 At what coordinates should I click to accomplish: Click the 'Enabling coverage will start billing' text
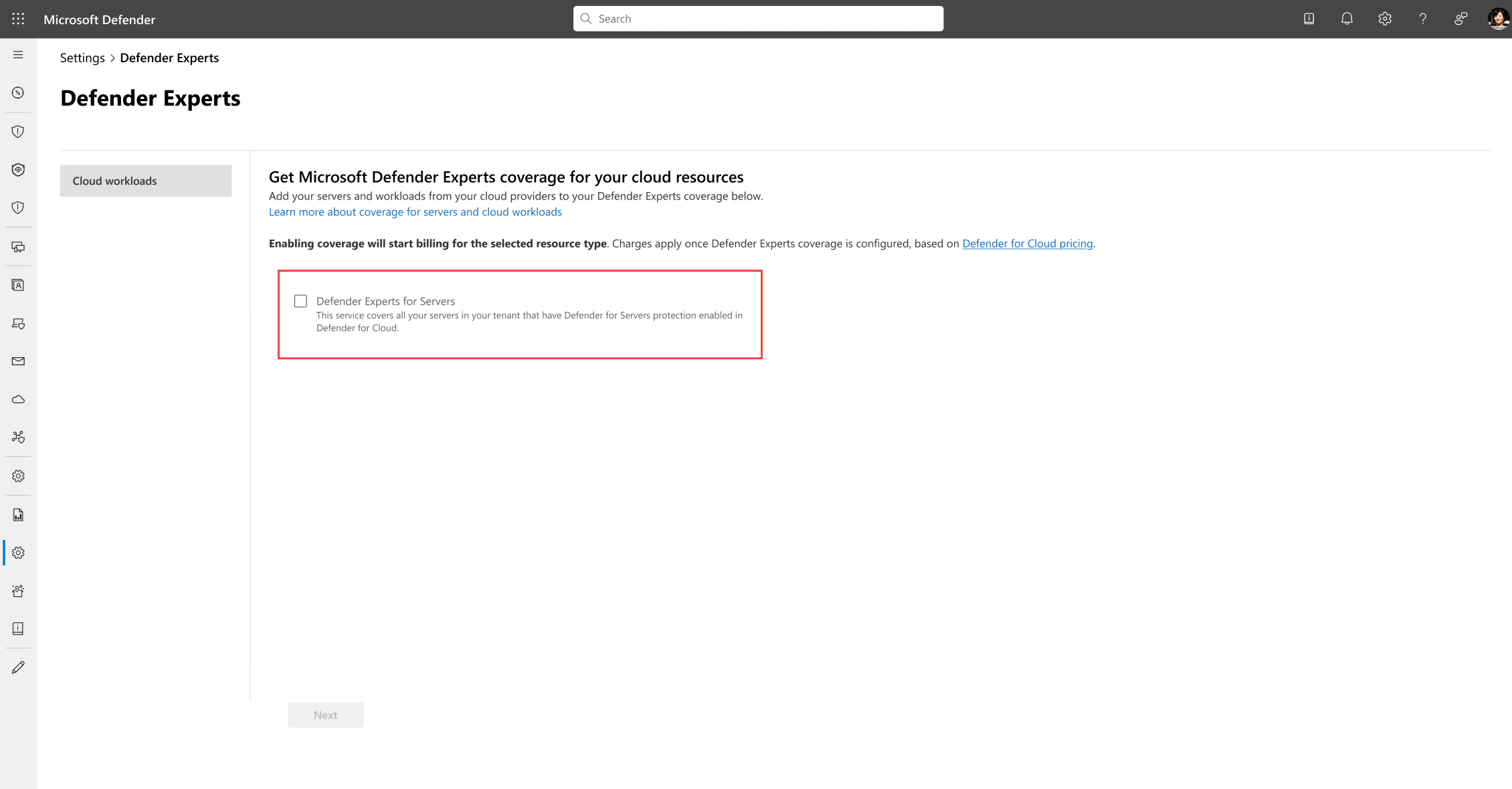tap(438, 244)
